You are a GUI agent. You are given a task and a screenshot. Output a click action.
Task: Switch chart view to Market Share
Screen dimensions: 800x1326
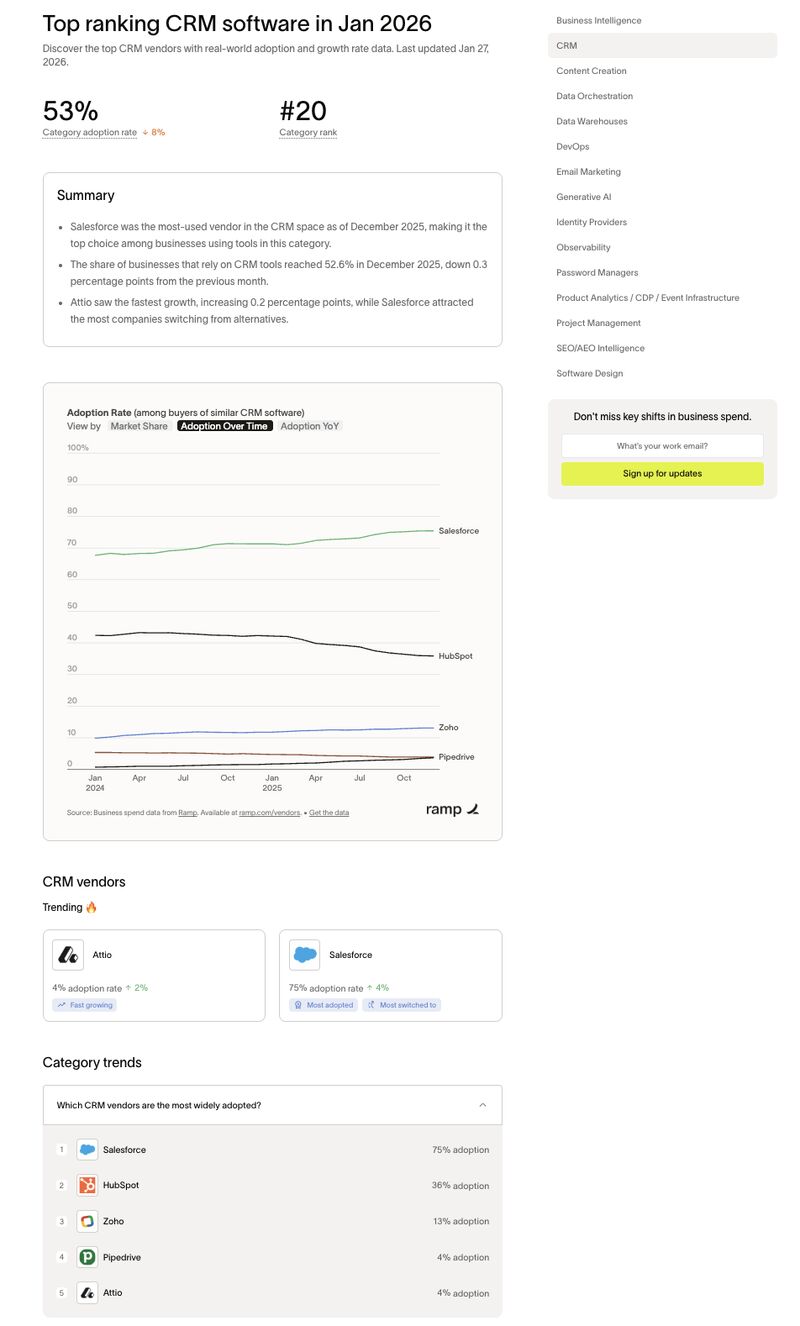point(139,426)
